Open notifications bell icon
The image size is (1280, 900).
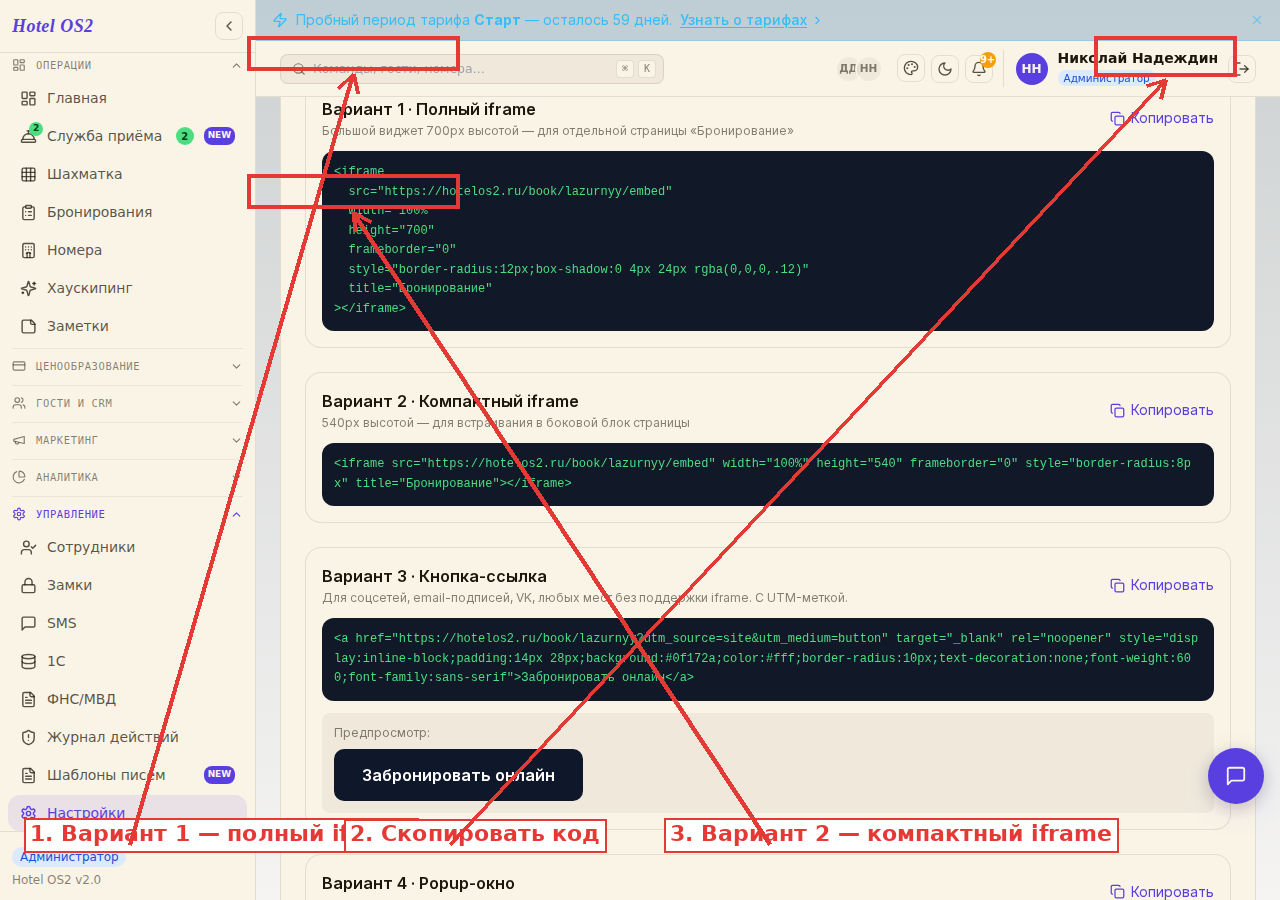point(979,68)
